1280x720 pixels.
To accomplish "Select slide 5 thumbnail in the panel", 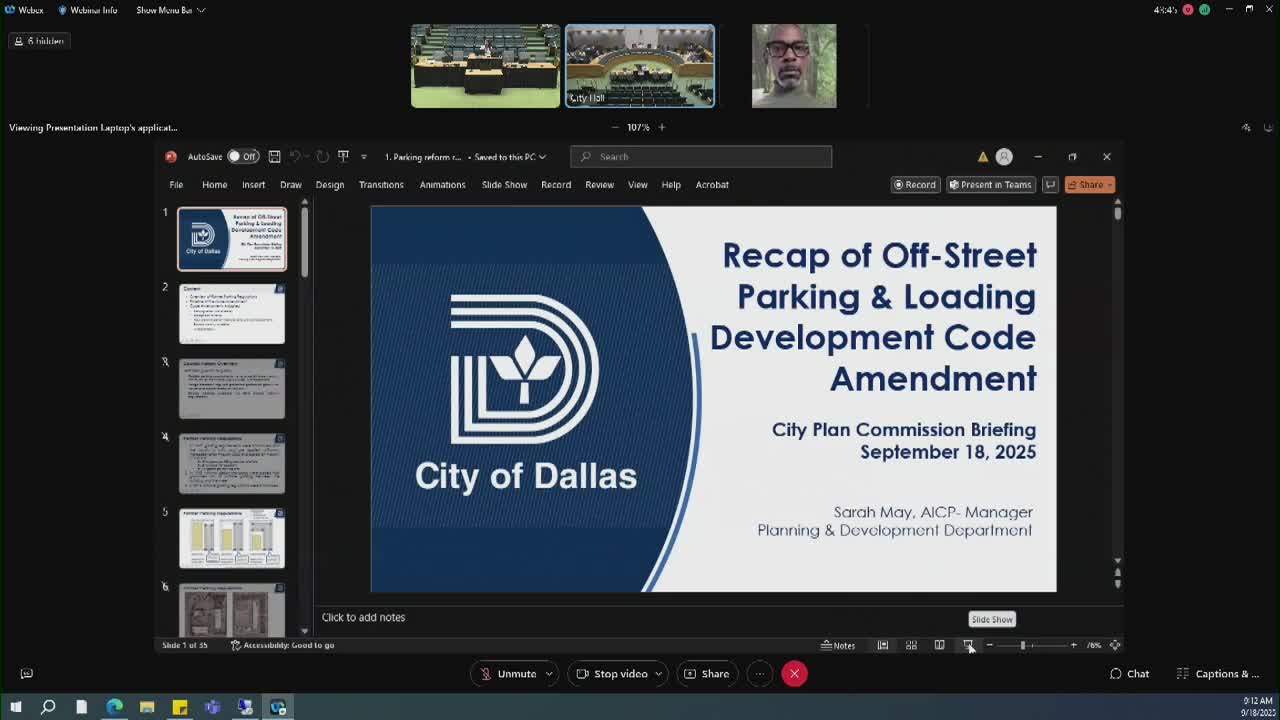I will (232, 538).
